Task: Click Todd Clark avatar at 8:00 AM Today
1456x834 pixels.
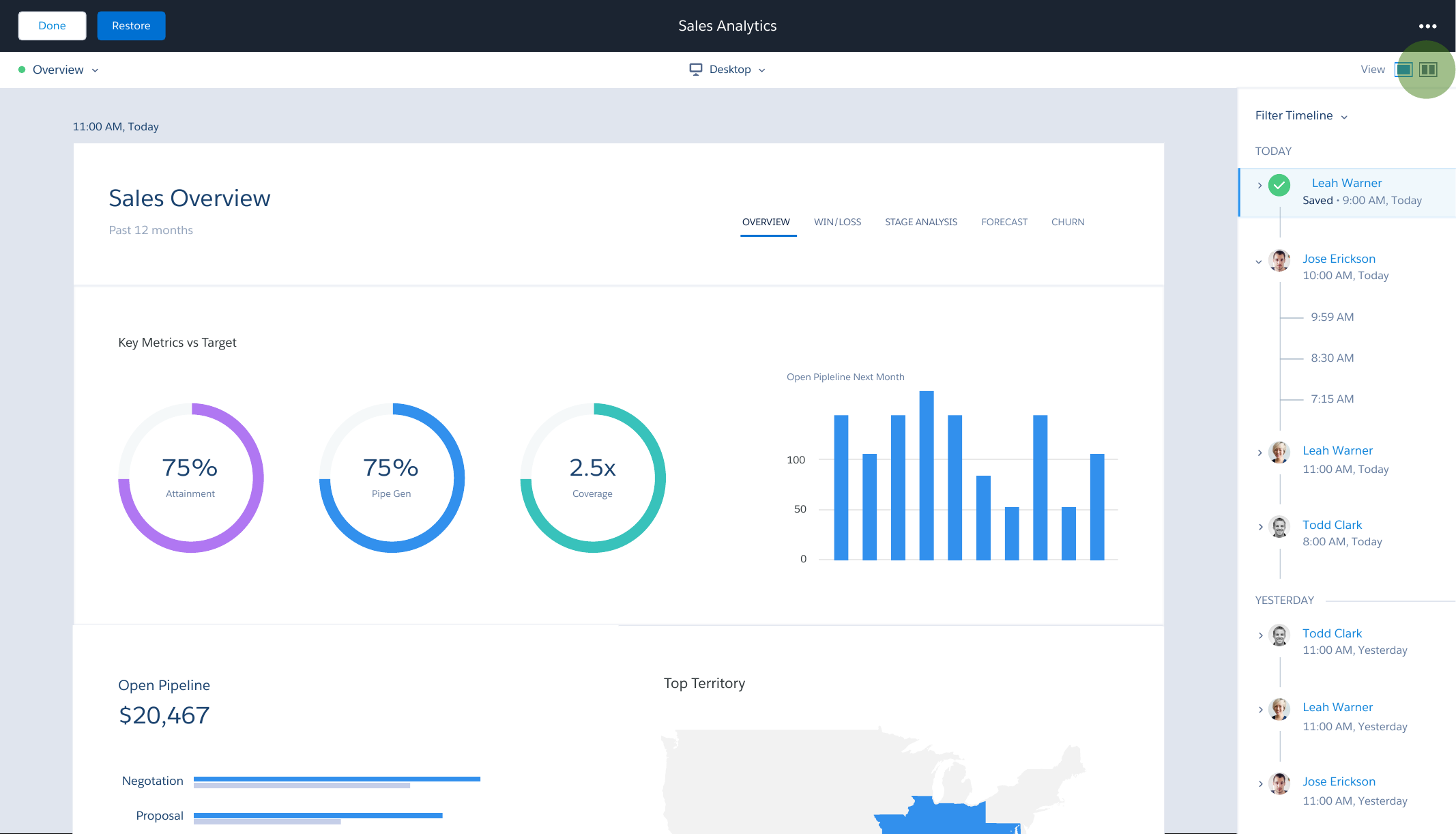Action: tap(1279, 526)
